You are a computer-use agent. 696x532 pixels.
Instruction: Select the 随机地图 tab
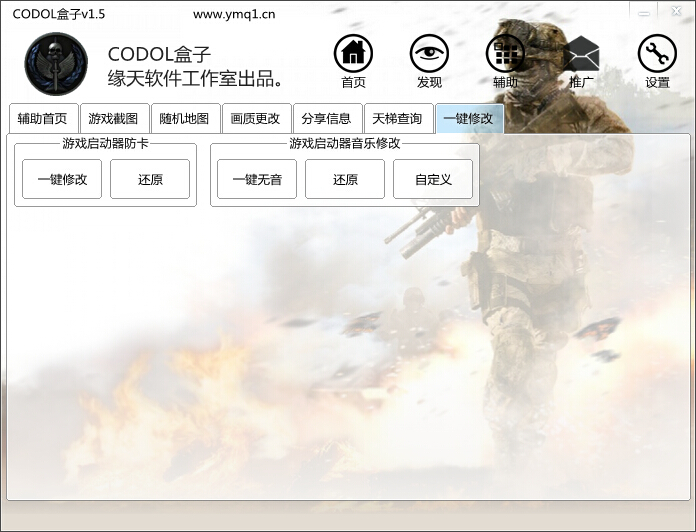tap(184, 119)
